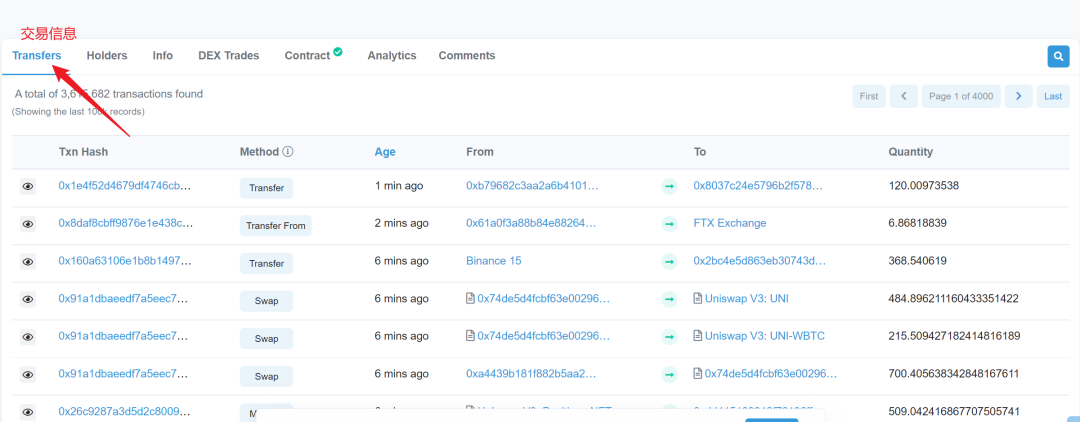Image resolution: width=1080 pixels, height=422 pixels.
Task: Toggle eye icon for the 0x8daf8cbff9876e1e438c transaction
Action: click(28, 224)
